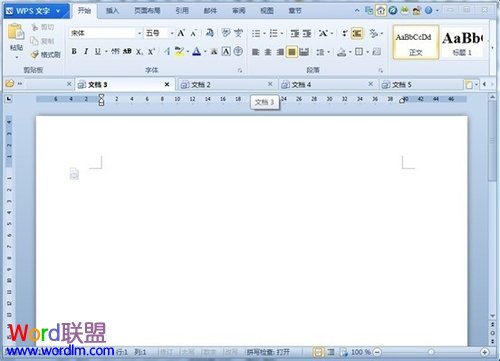Toggle Underline formatting

coord(98,51)
